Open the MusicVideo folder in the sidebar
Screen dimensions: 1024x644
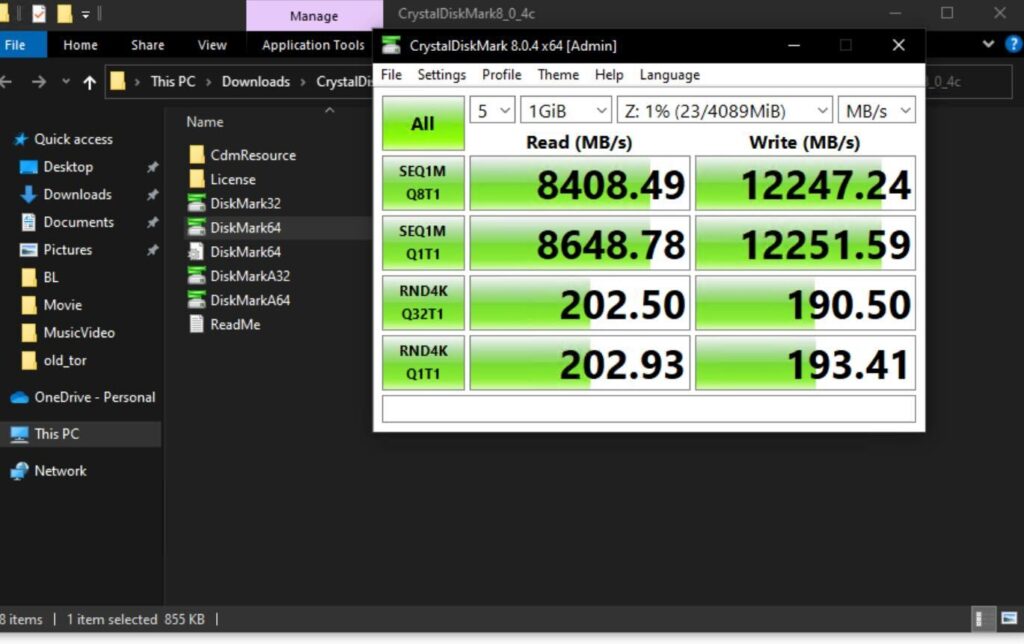[79, 332]
